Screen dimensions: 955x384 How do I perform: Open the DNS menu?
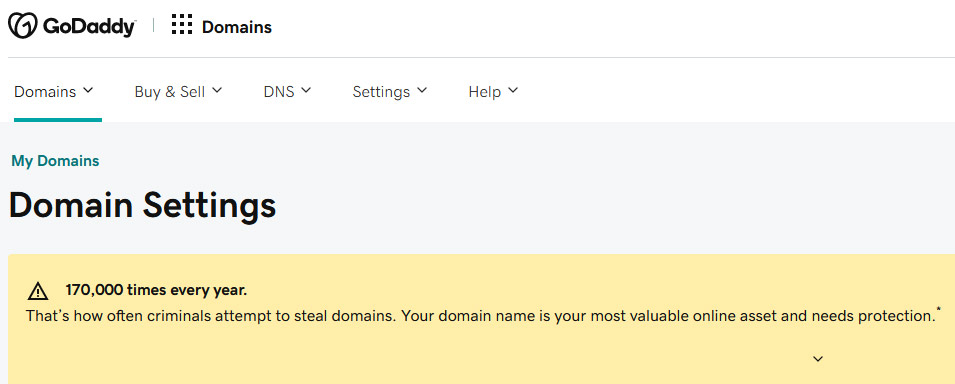coord(287,91)
